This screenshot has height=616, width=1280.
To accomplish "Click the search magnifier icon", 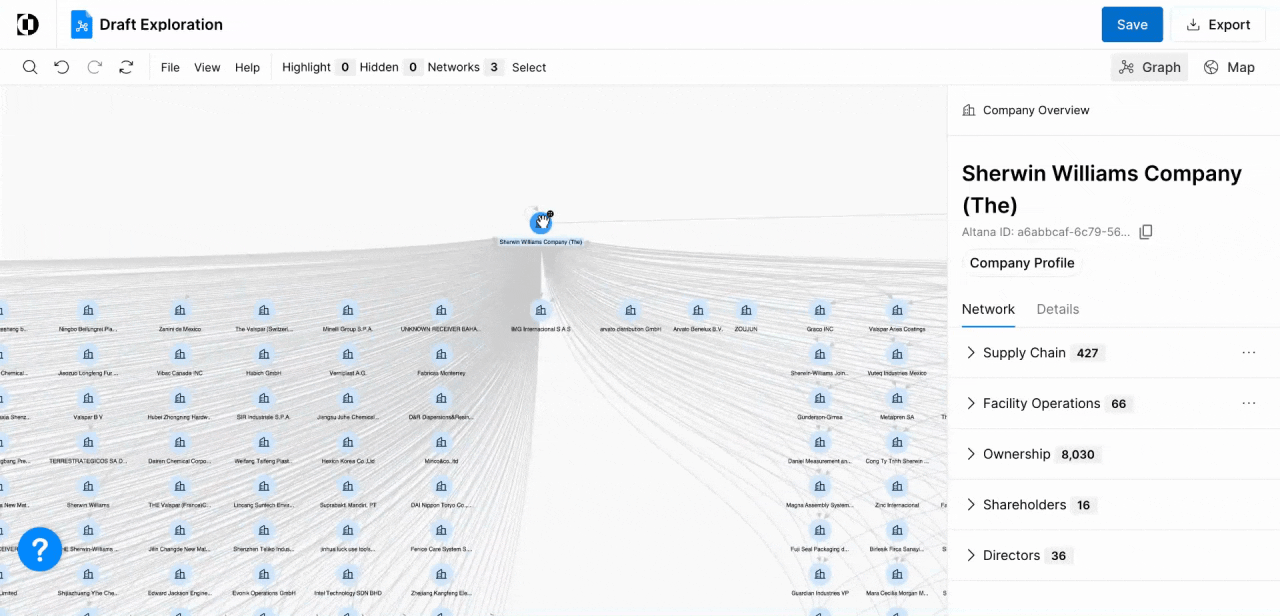I will [x=30, y=67].
